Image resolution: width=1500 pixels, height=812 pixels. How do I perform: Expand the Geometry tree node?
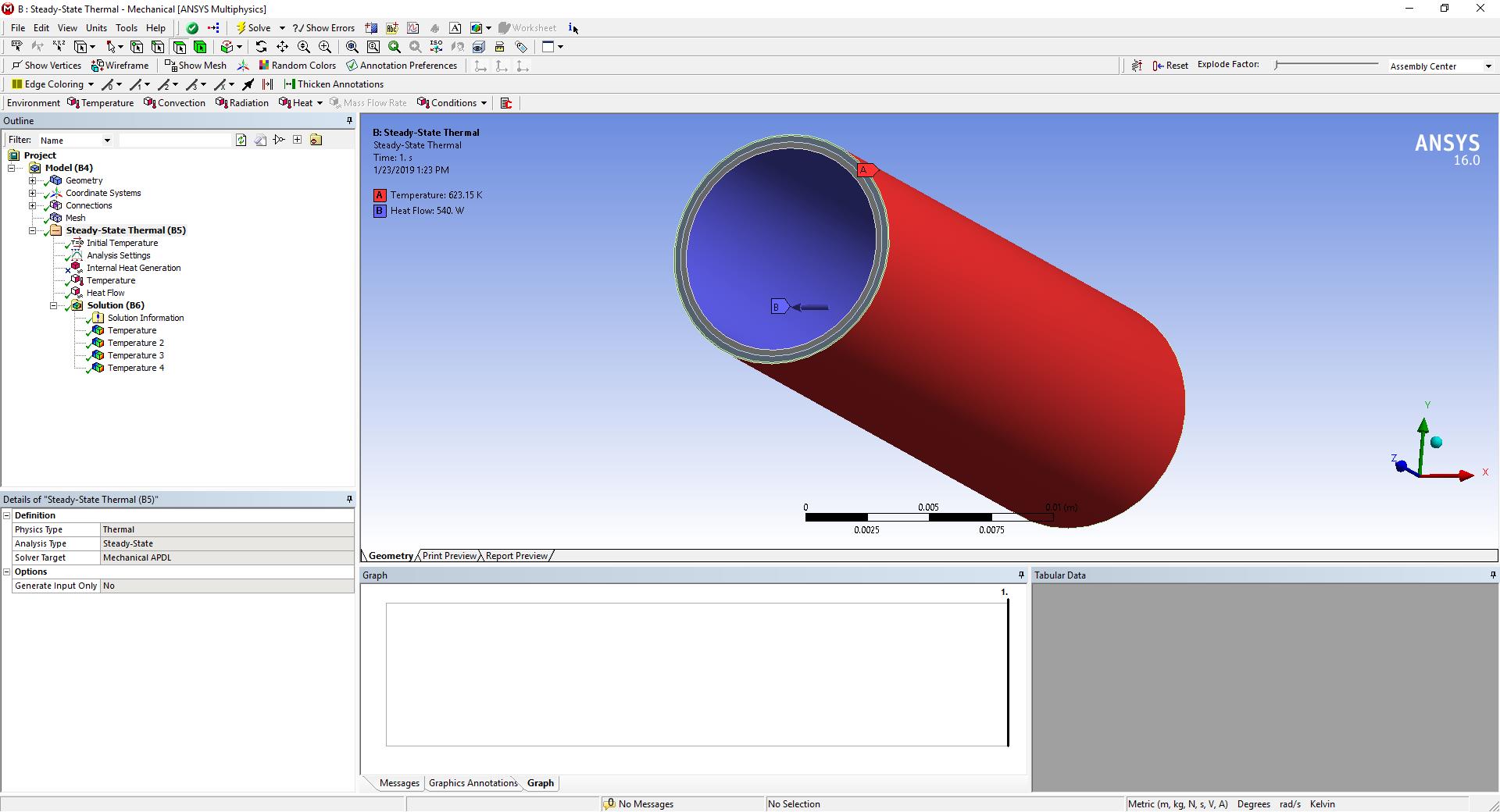[x=32, y=180]
